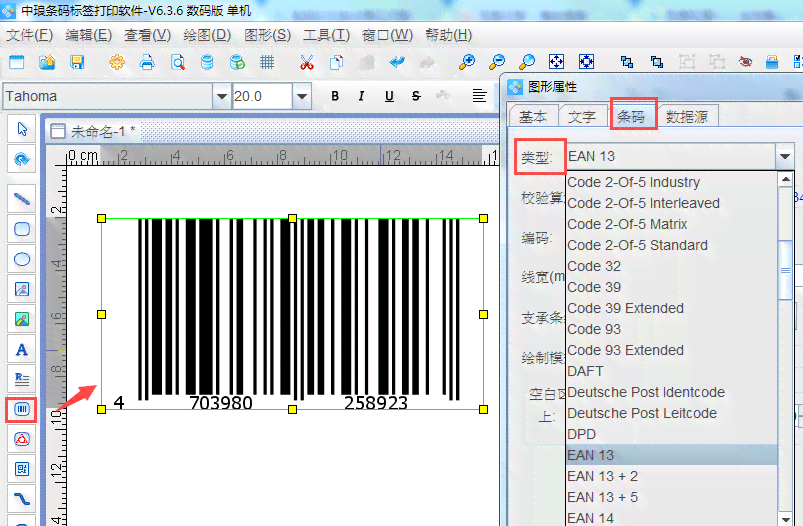Choose Code 39 Extended
Screen dimensions: 803x526
click(x=672, y=308)
